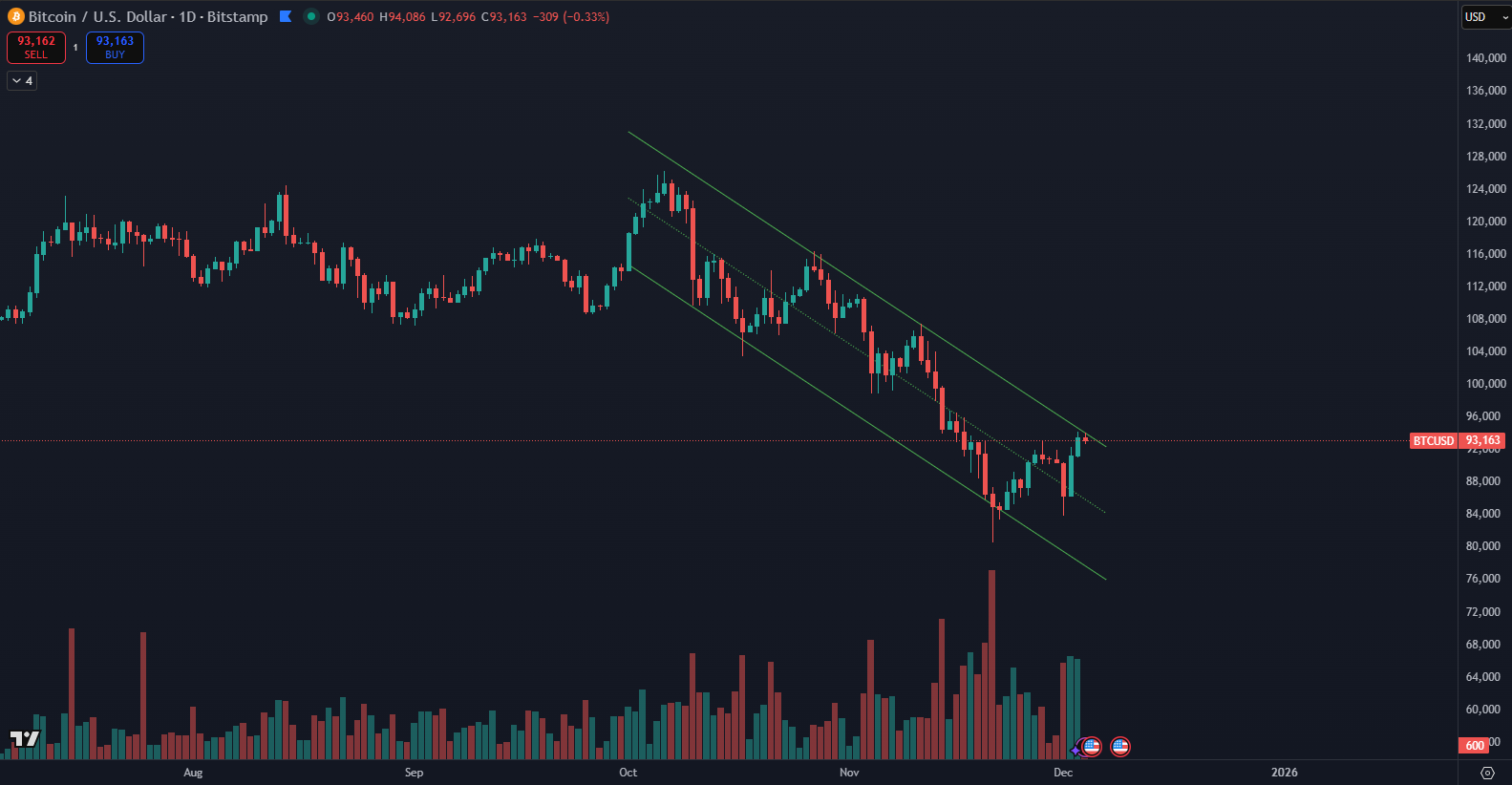This screenshot has width=1512, height=785.
Task: Click the green market status dot
Action: click(310, 16)
